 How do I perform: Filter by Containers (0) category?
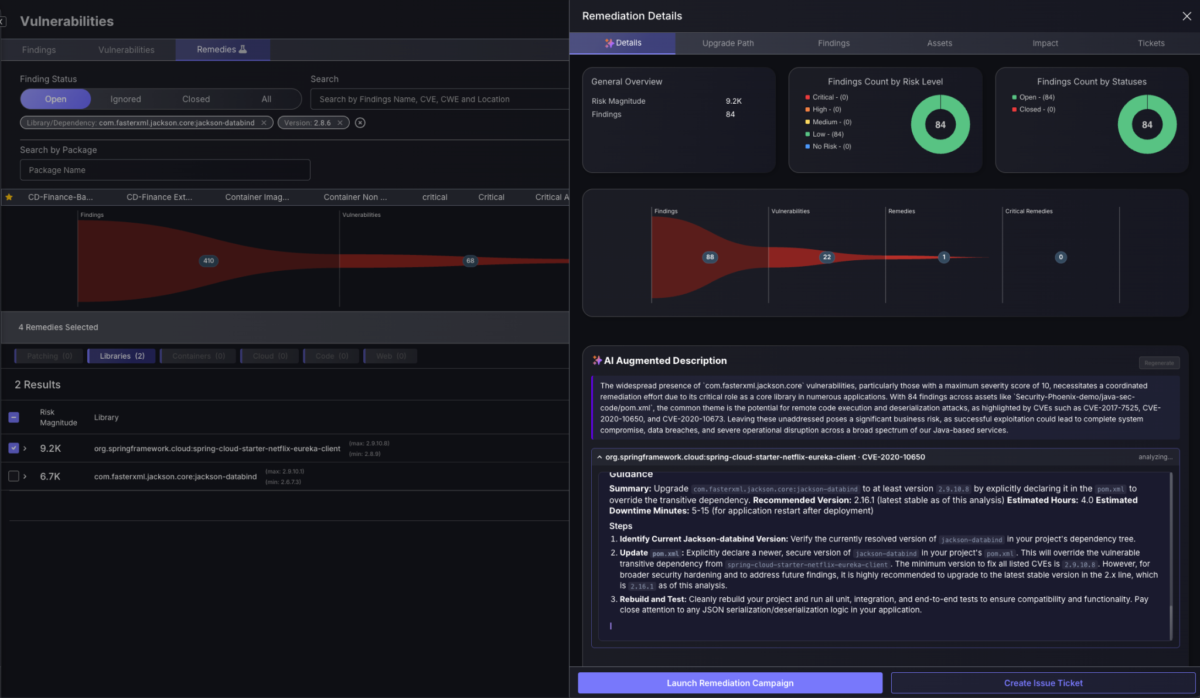(x=198, y=356)
